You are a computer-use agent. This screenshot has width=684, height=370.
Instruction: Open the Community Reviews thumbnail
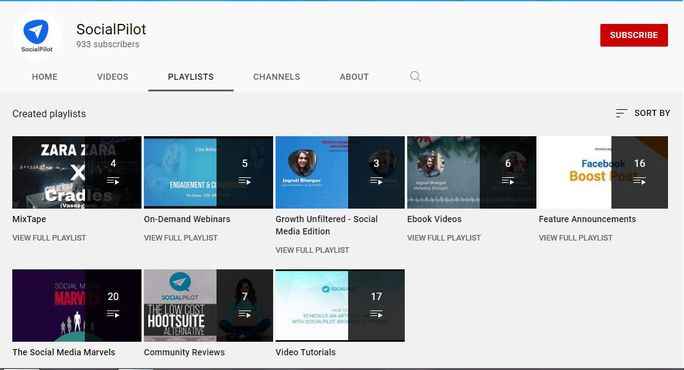[209, 305]
